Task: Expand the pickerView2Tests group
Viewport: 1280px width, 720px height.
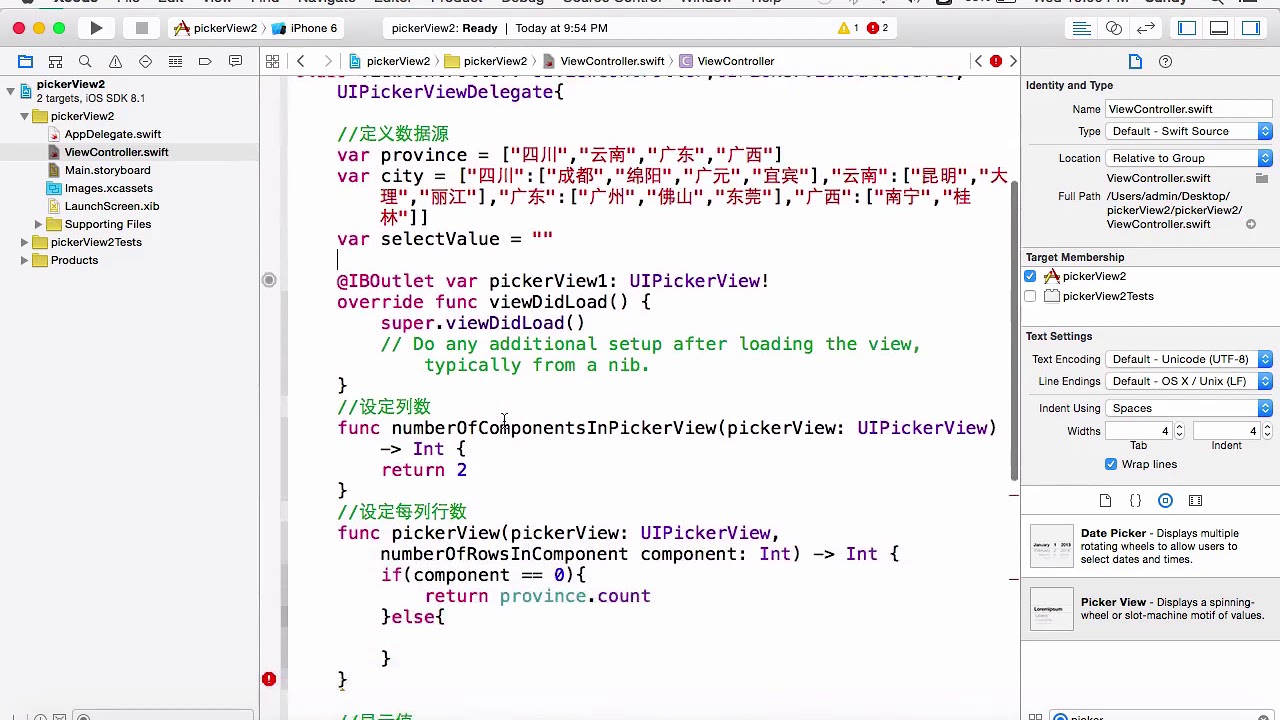Action: coord(24,242)
